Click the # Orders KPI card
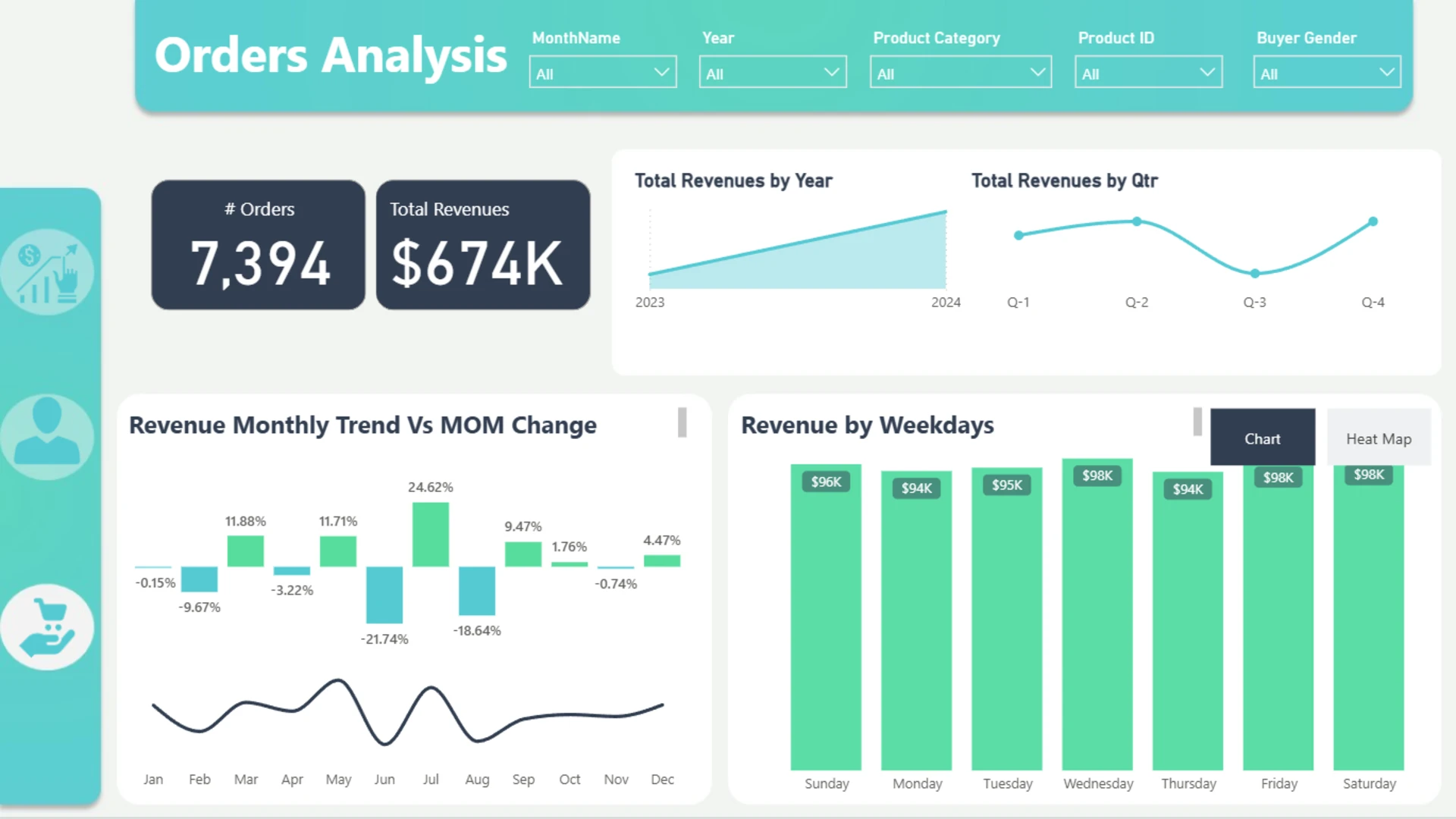Viewport: 1456px width, 819px height. 259,245
